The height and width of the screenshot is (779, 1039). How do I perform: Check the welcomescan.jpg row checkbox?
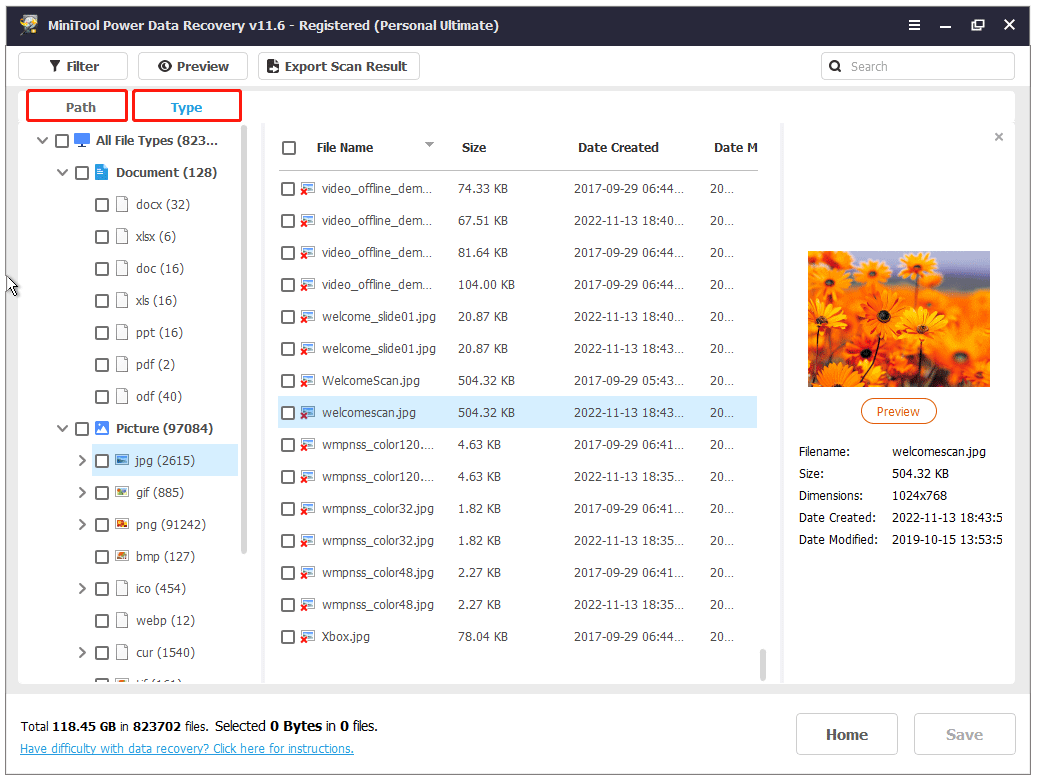pyautogui.click(x=288, y=412)
